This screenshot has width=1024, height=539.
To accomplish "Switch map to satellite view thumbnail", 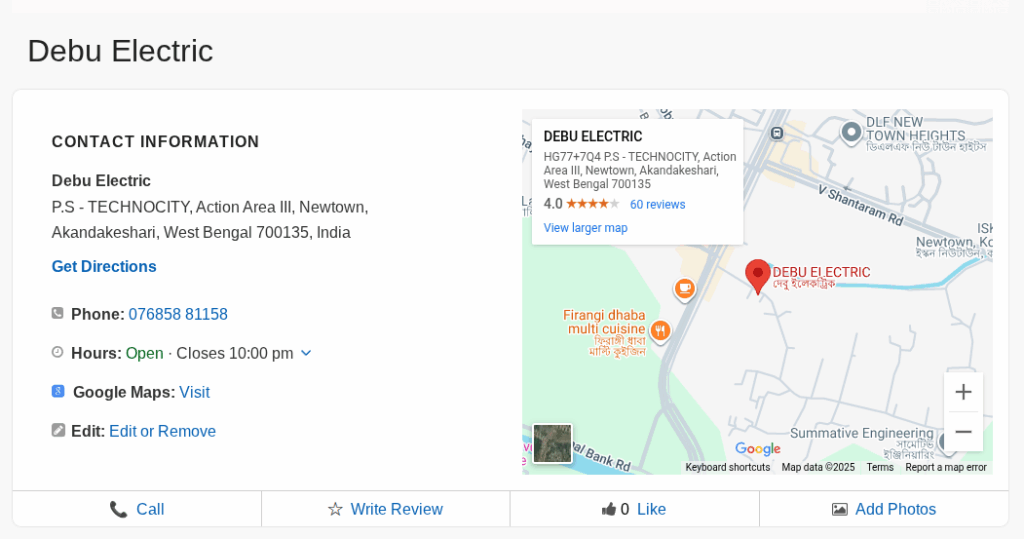I will (x=552, y=443).
